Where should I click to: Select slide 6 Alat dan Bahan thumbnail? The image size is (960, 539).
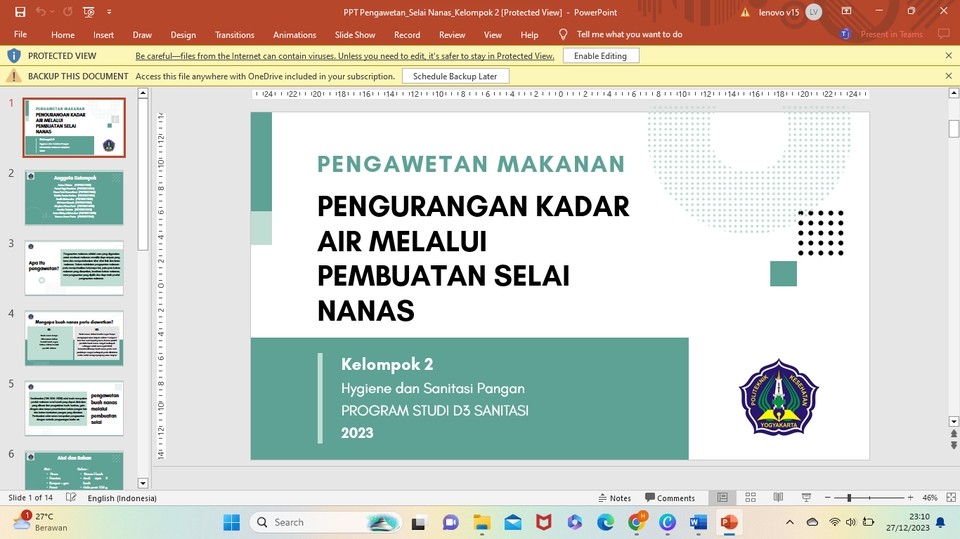tap(74, 470)
